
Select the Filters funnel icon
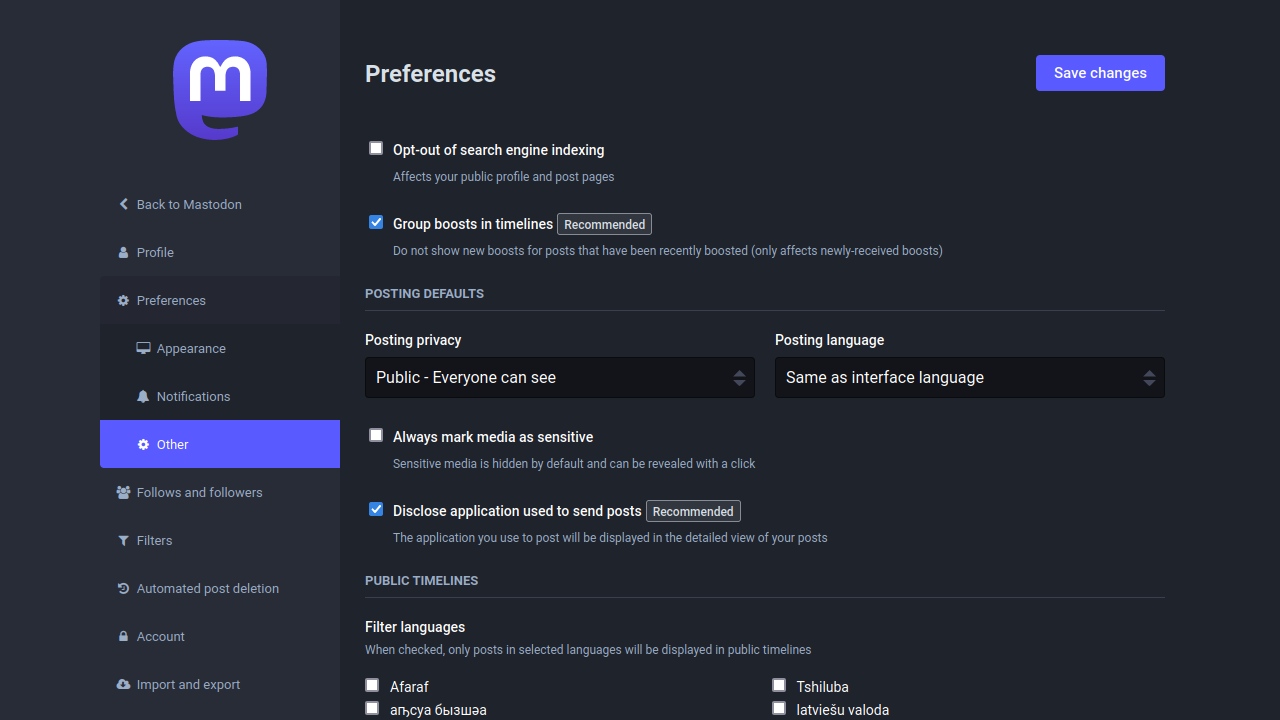pos(122,540)
